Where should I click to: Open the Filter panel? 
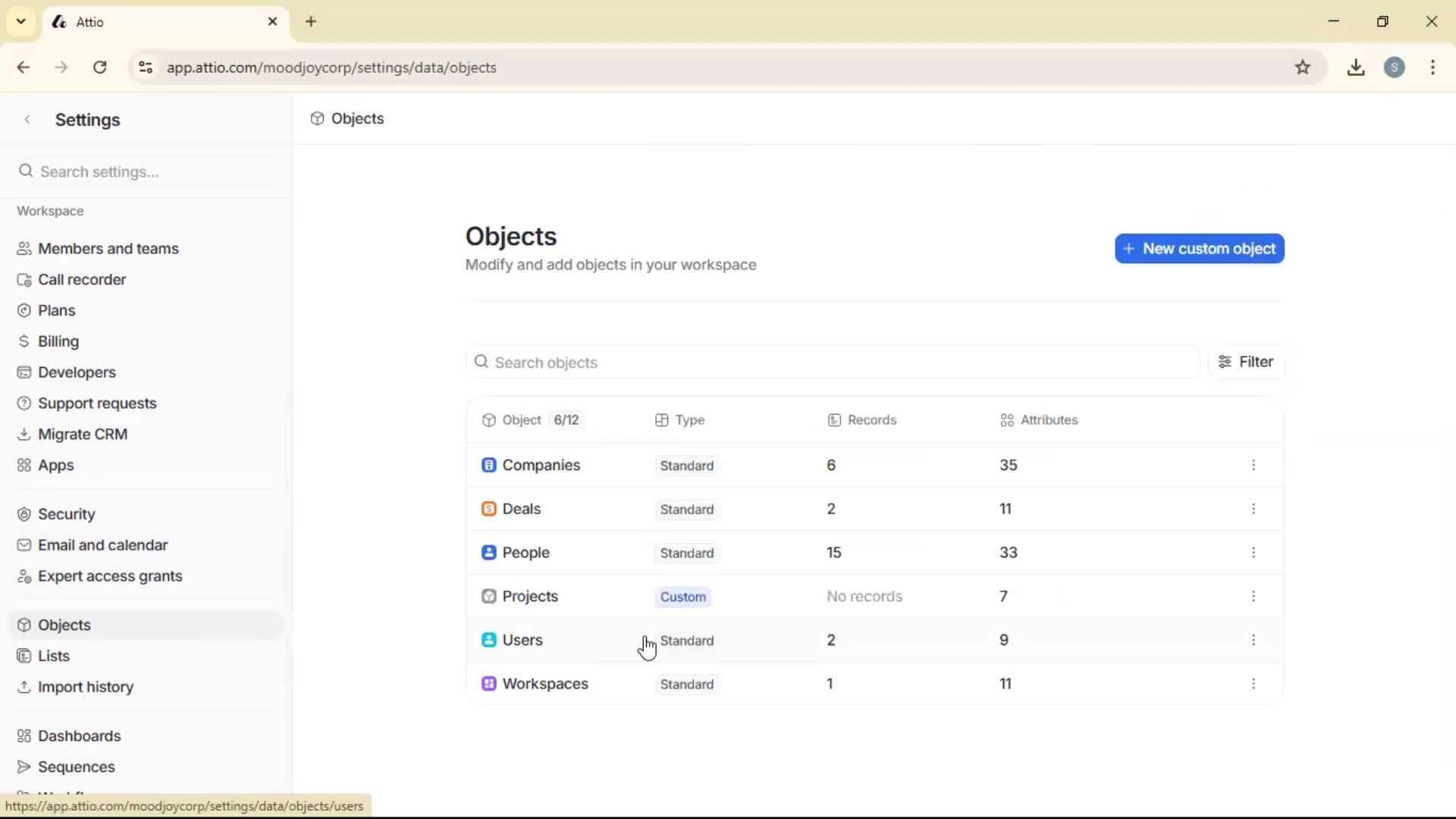[1246, 362]
